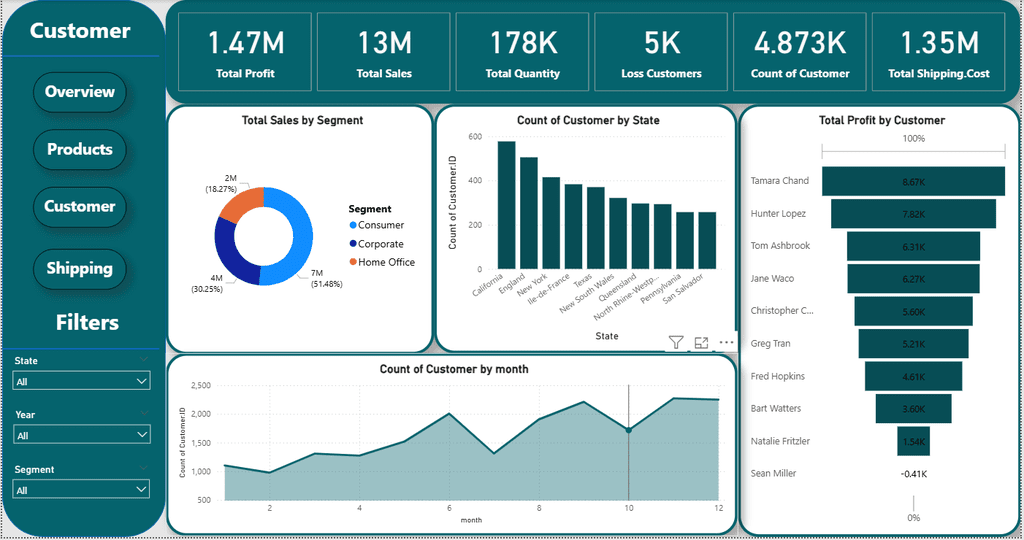Click the Segment slicer header chevron
1024x540 pixels.
(144, 468)
